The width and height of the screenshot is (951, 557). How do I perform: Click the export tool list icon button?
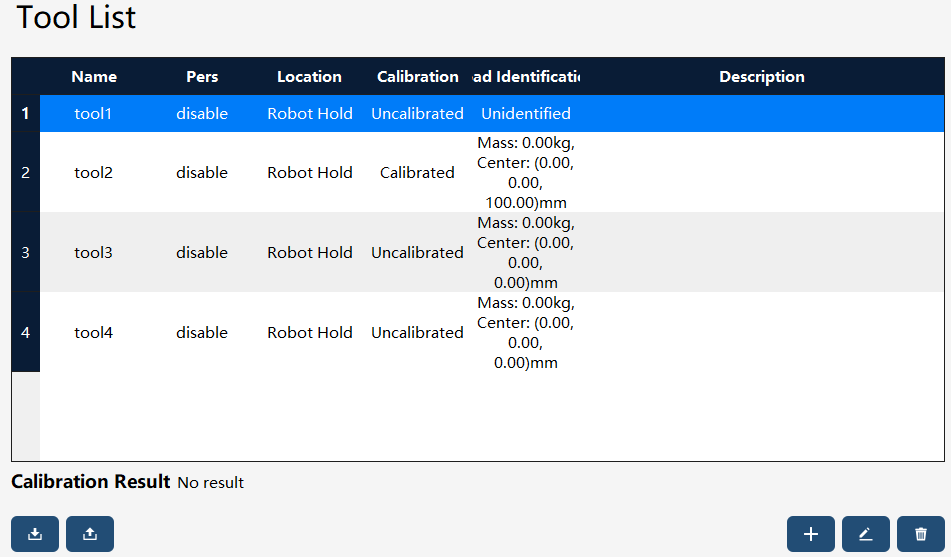(x=90, y=534)
